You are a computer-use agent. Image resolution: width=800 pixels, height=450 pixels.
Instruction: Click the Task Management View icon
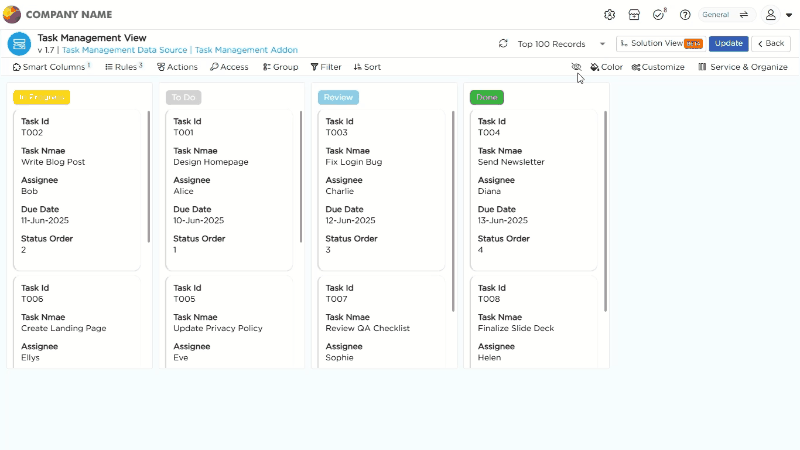[x=19, y=43]
